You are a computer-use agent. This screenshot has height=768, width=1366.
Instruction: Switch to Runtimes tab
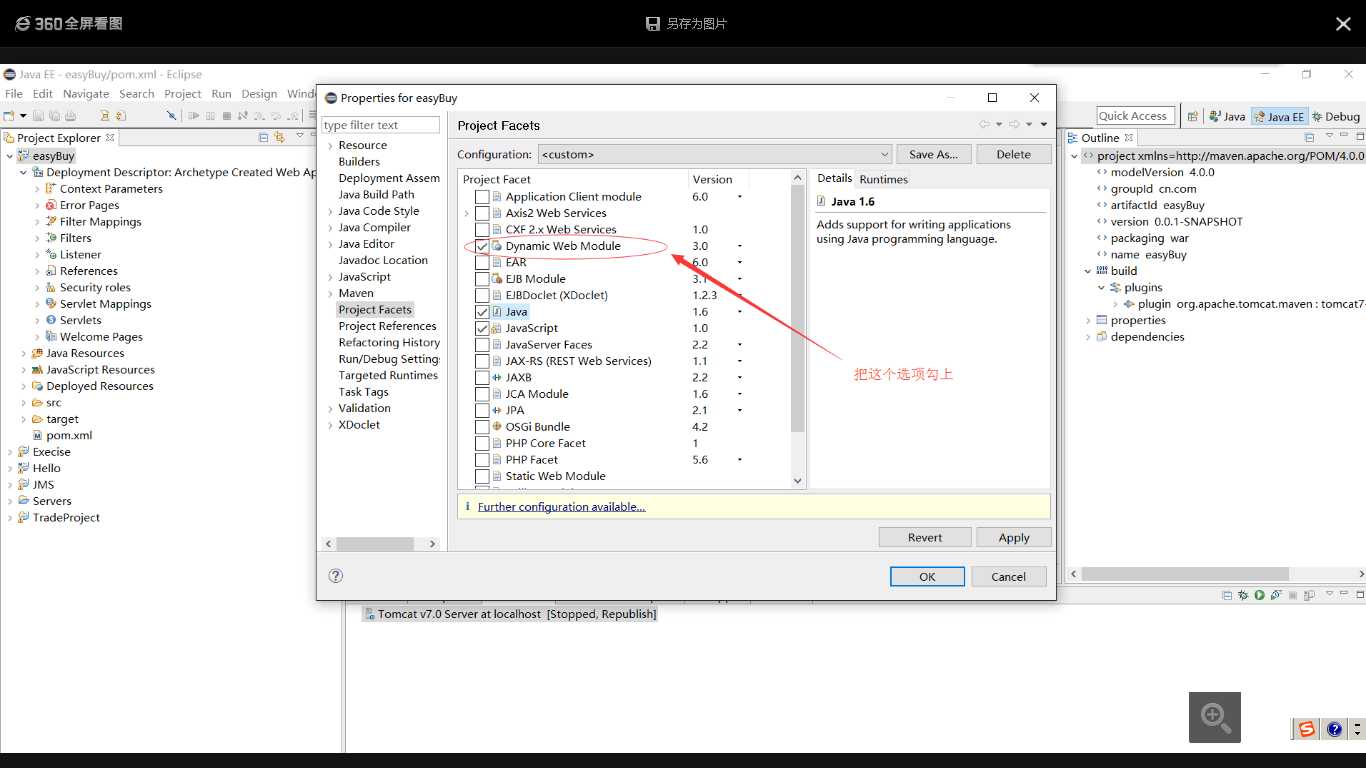click(884, 179)
